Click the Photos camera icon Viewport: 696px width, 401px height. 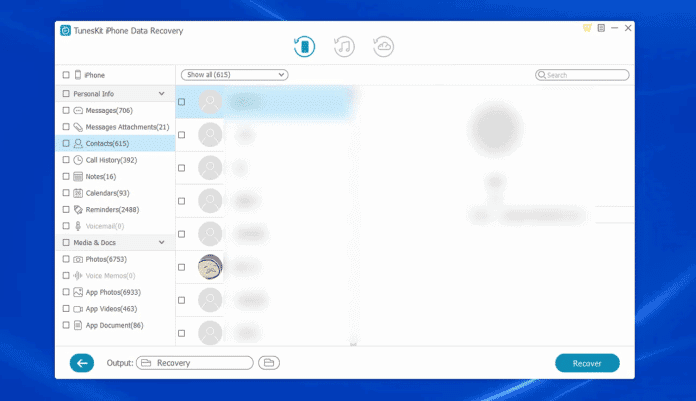[x=78, y=259]
